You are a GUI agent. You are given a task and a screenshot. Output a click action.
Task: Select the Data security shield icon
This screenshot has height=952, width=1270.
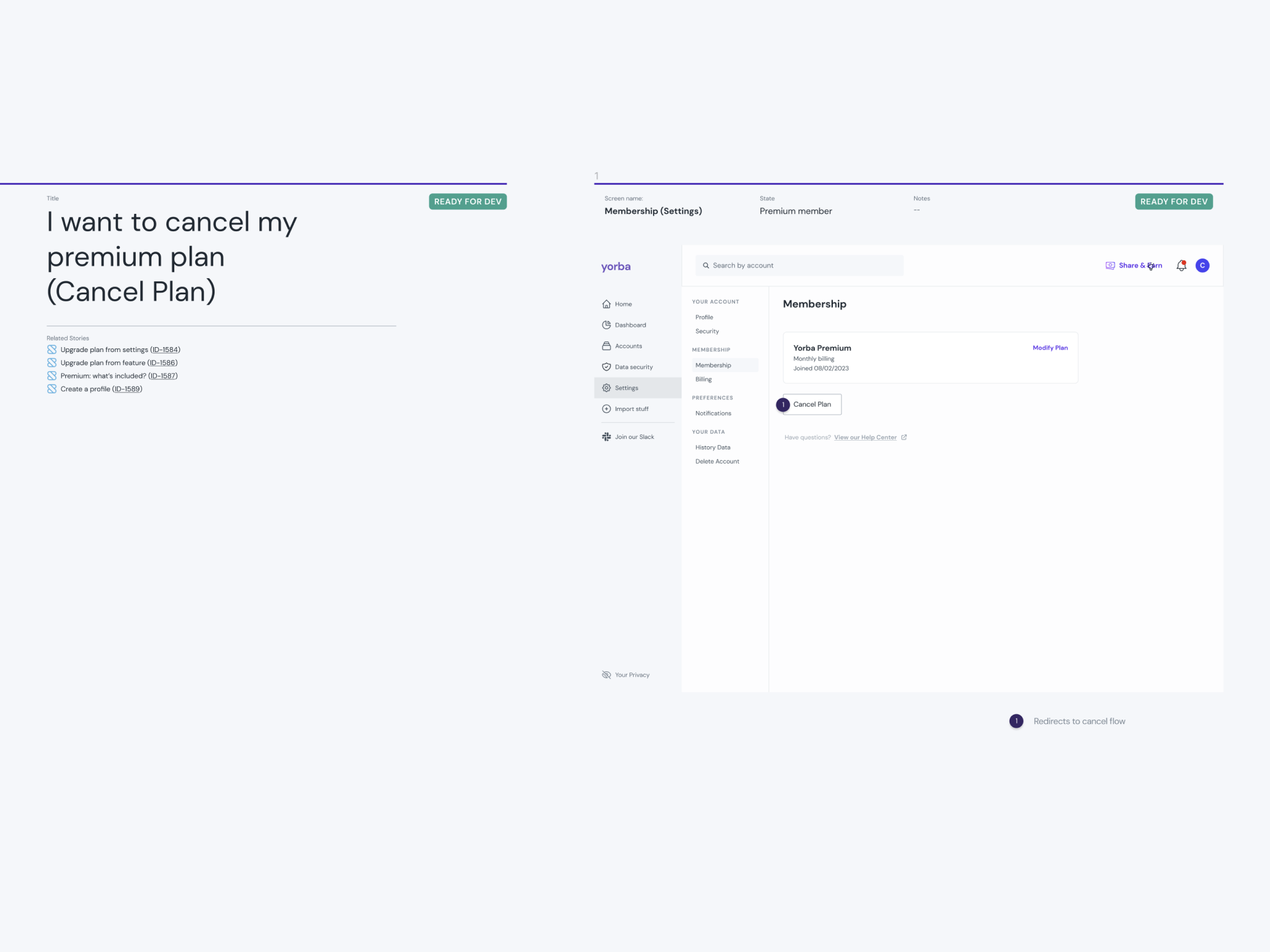[606, 367]
